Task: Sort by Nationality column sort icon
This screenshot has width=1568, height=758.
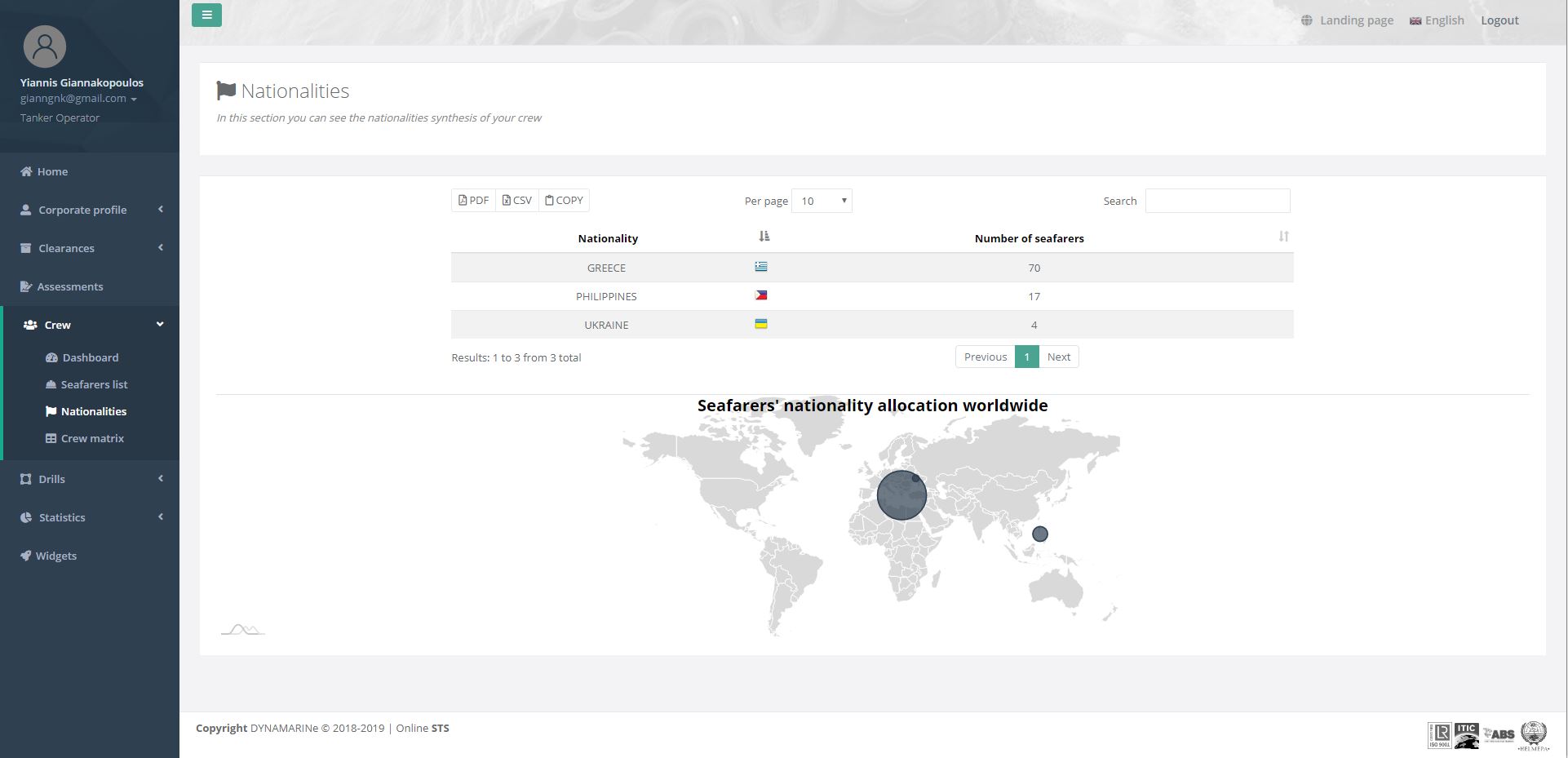Action: 764,237
